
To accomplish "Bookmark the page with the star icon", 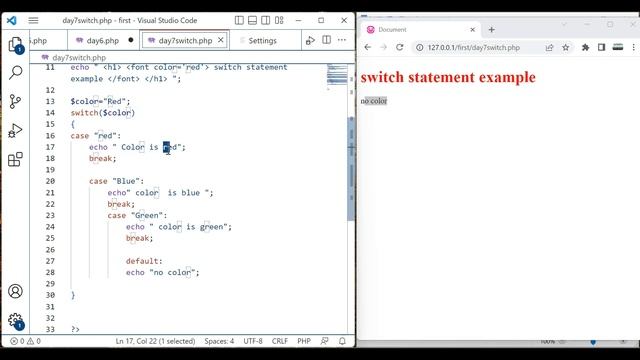I will point(566,48).
